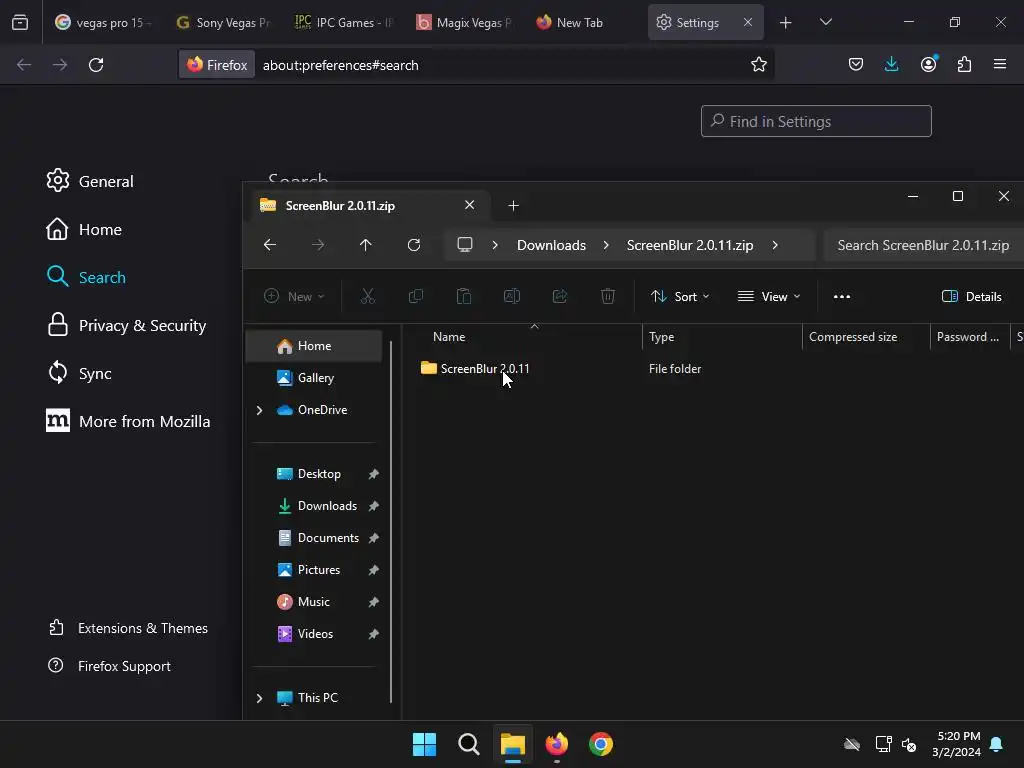Expand chevron after PC icon in breadcrumb

coord(495,245)
